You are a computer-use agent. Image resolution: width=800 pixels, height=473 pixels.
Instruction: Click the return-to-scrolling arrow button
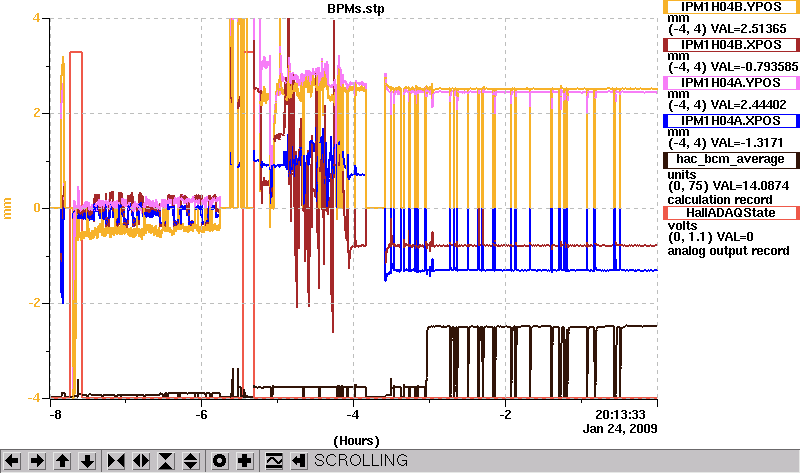299,461
